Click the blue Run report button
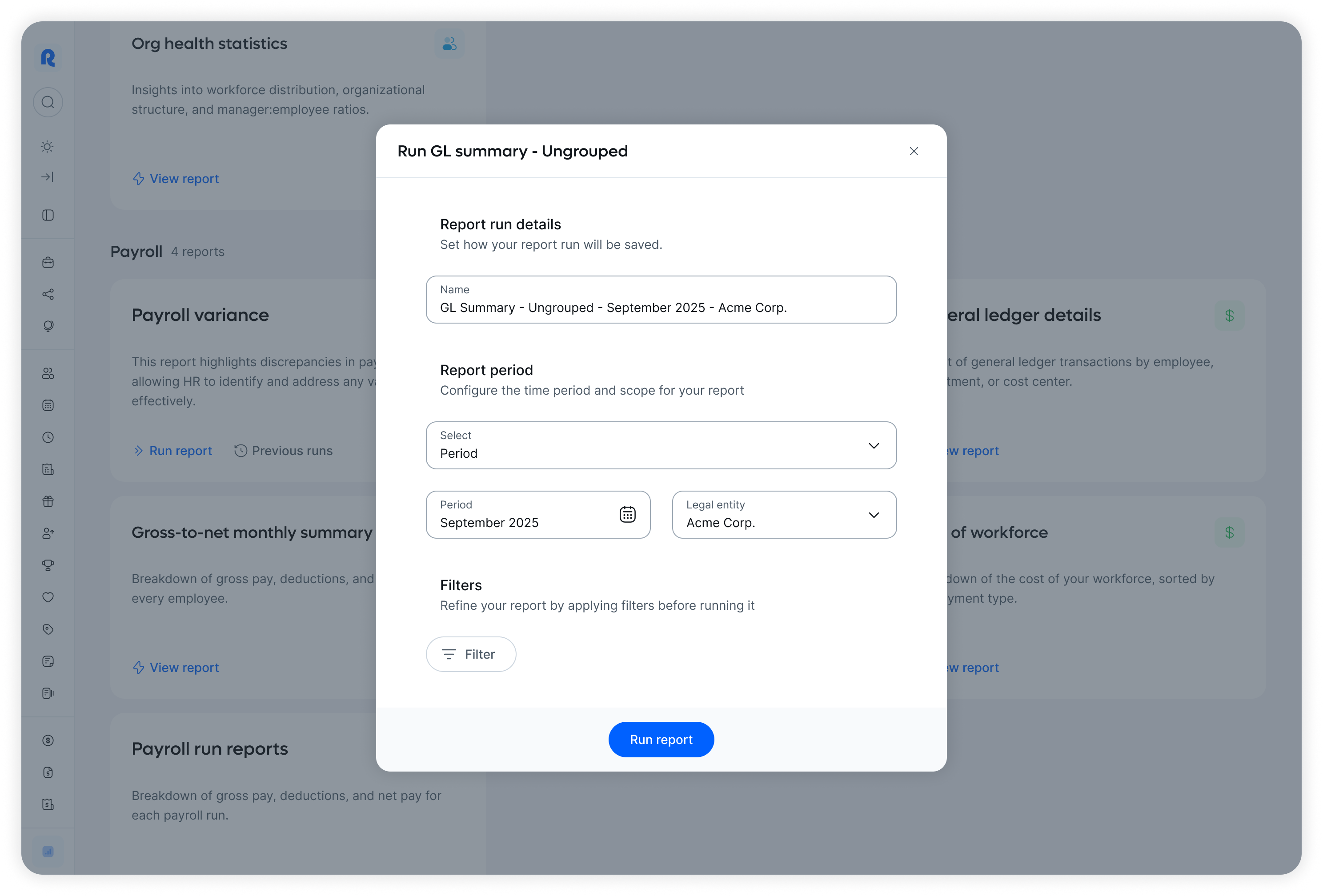The width and height of the screenshot is (1323, 896). tap(661, 740)
